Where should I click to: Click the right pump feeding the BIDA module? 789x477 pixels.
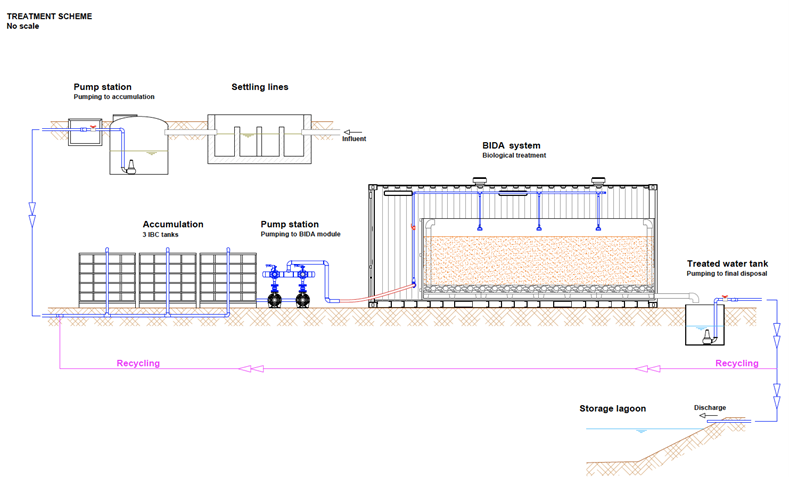click(303, 296)
